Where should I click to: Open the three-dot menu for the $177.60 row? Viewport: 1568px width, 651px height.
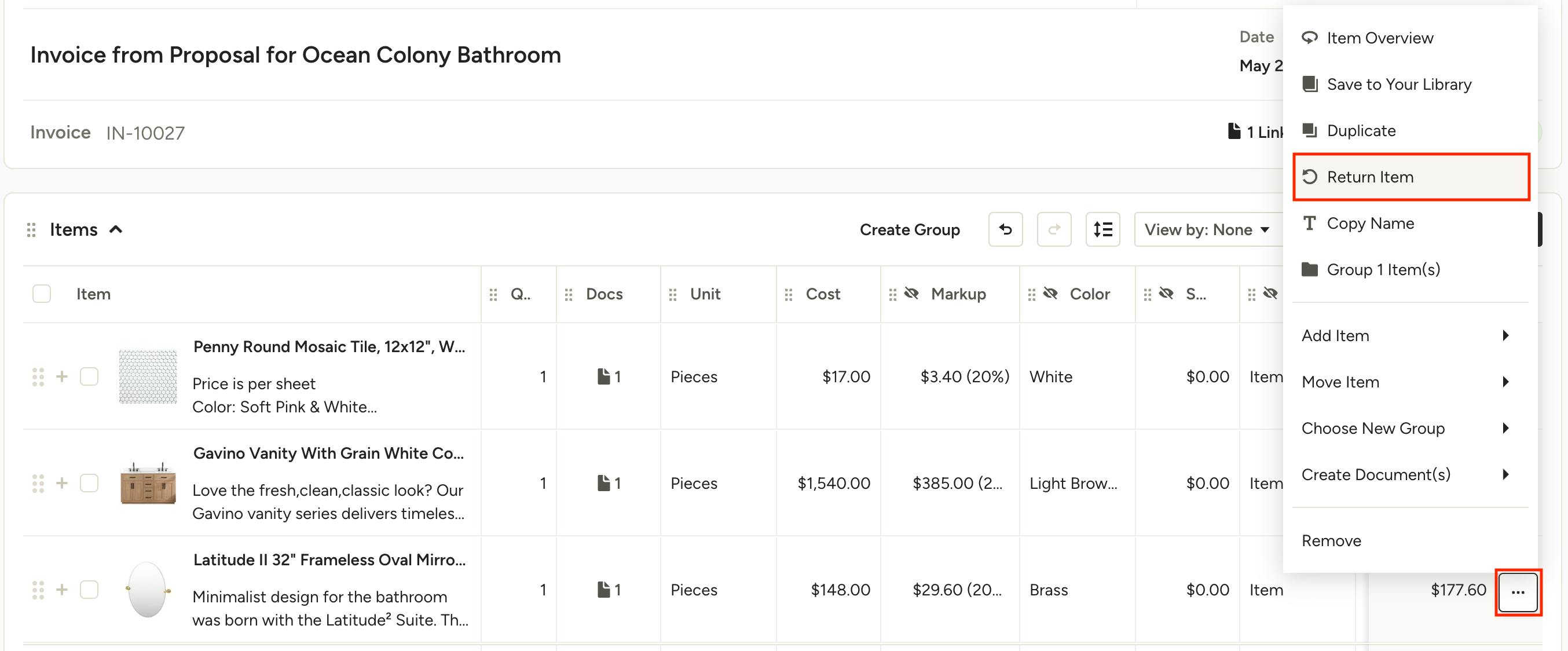[x=1518, y=592]
